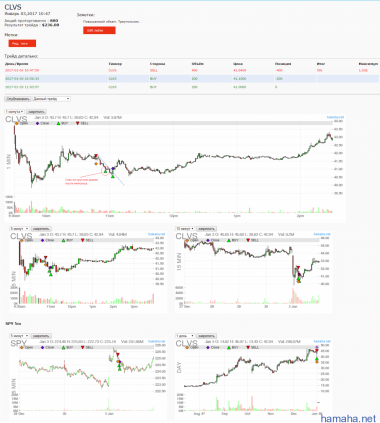380x423 pixels.
Task: Click the Close legend marker in the 15-minute CLVS chart
Action: tap(208, 240)
